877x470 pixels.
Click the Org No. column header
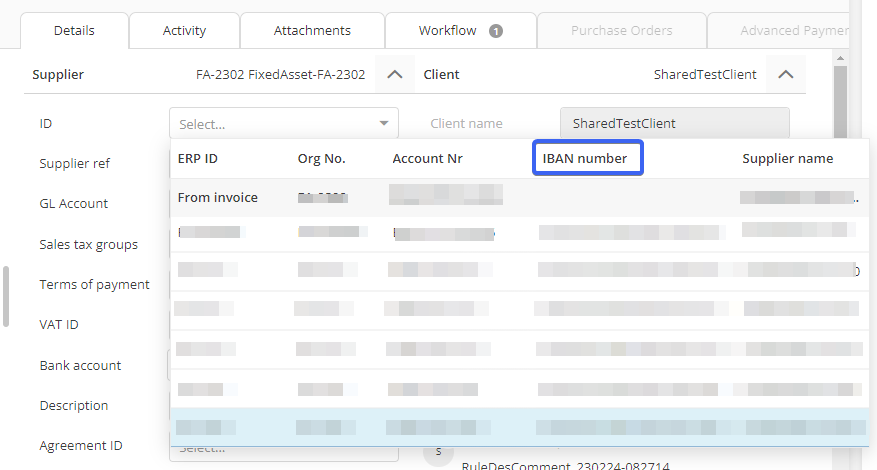click(x=321, y=158)
